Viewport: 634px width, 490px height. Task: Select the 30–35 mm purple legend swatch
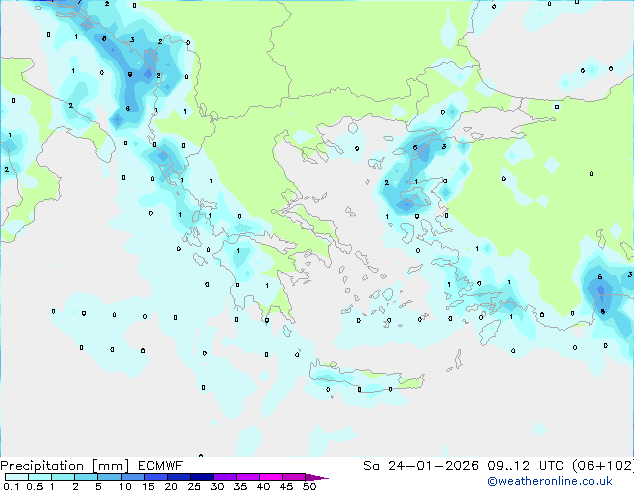click(x=225, y=477)
